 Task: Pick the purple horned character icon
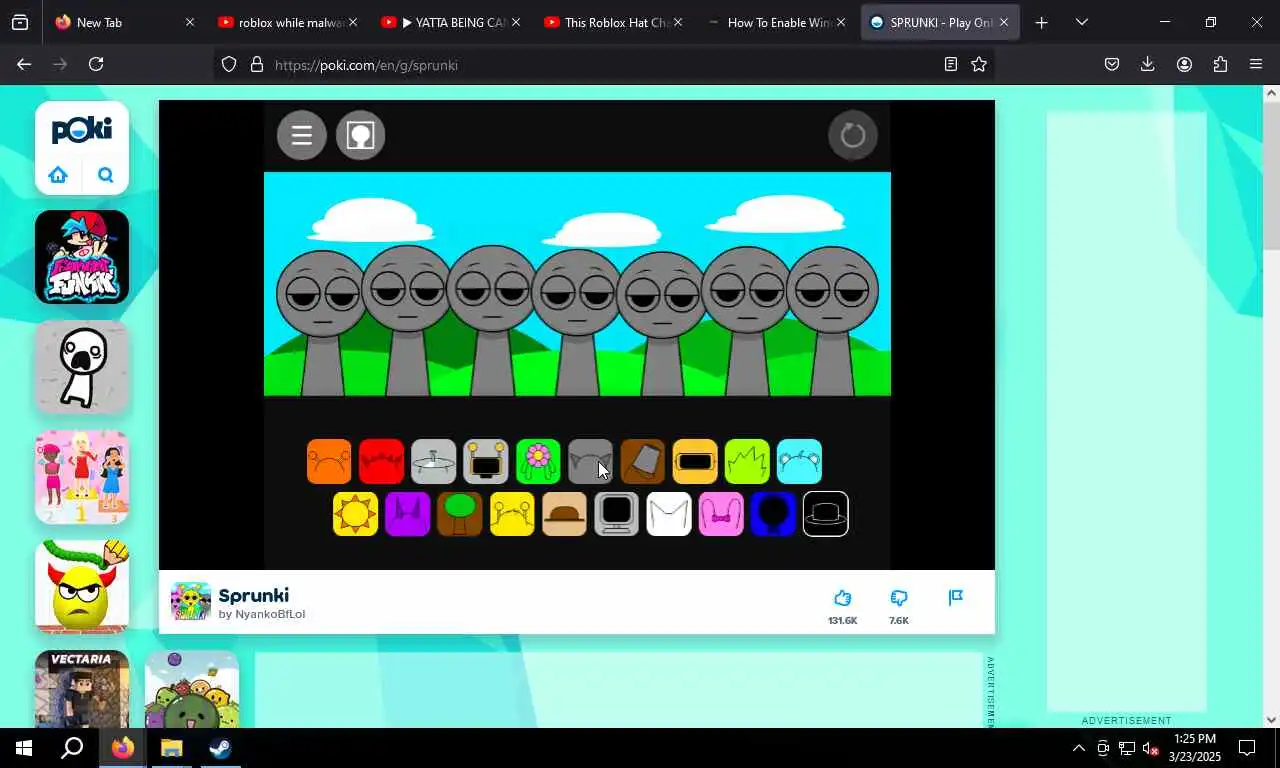click(x=407, y=514)
